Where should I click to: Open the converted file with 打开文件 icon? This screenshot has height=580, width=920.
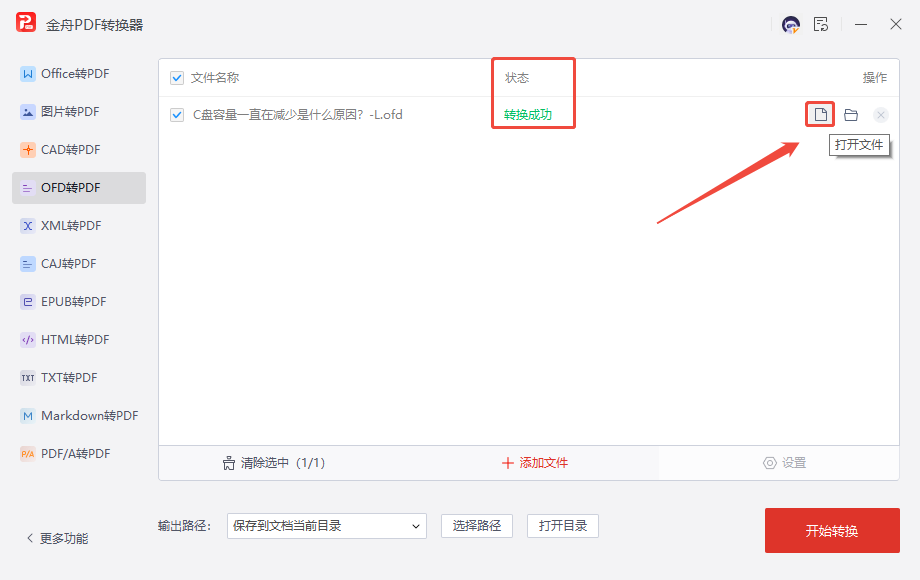(820, 114)
